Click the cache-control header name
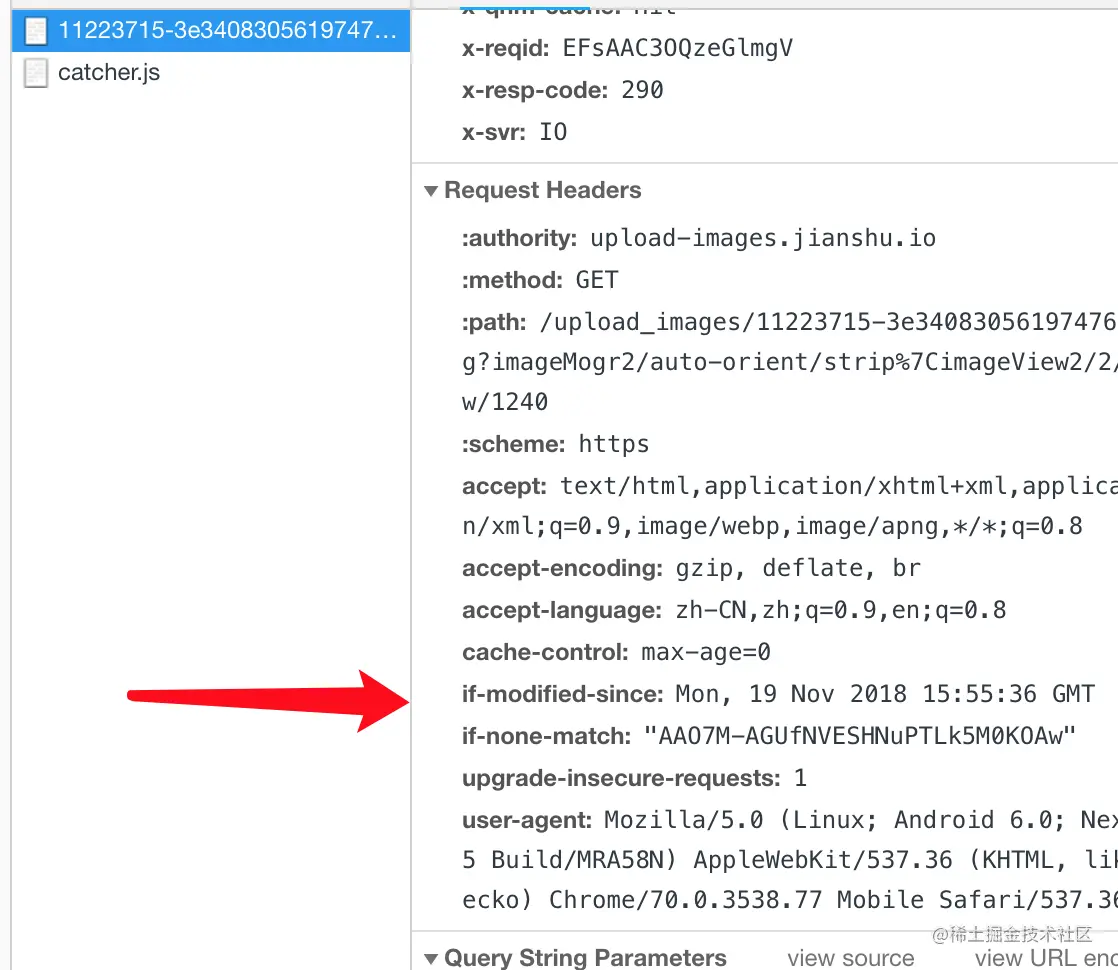Viewport: 1118px width, 970px height. pos(545,653)
